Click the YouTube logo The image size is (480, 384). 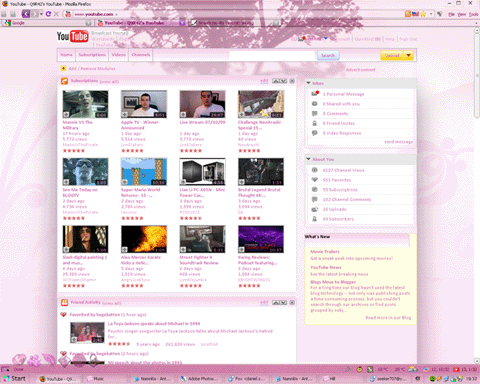pos(72,36)
